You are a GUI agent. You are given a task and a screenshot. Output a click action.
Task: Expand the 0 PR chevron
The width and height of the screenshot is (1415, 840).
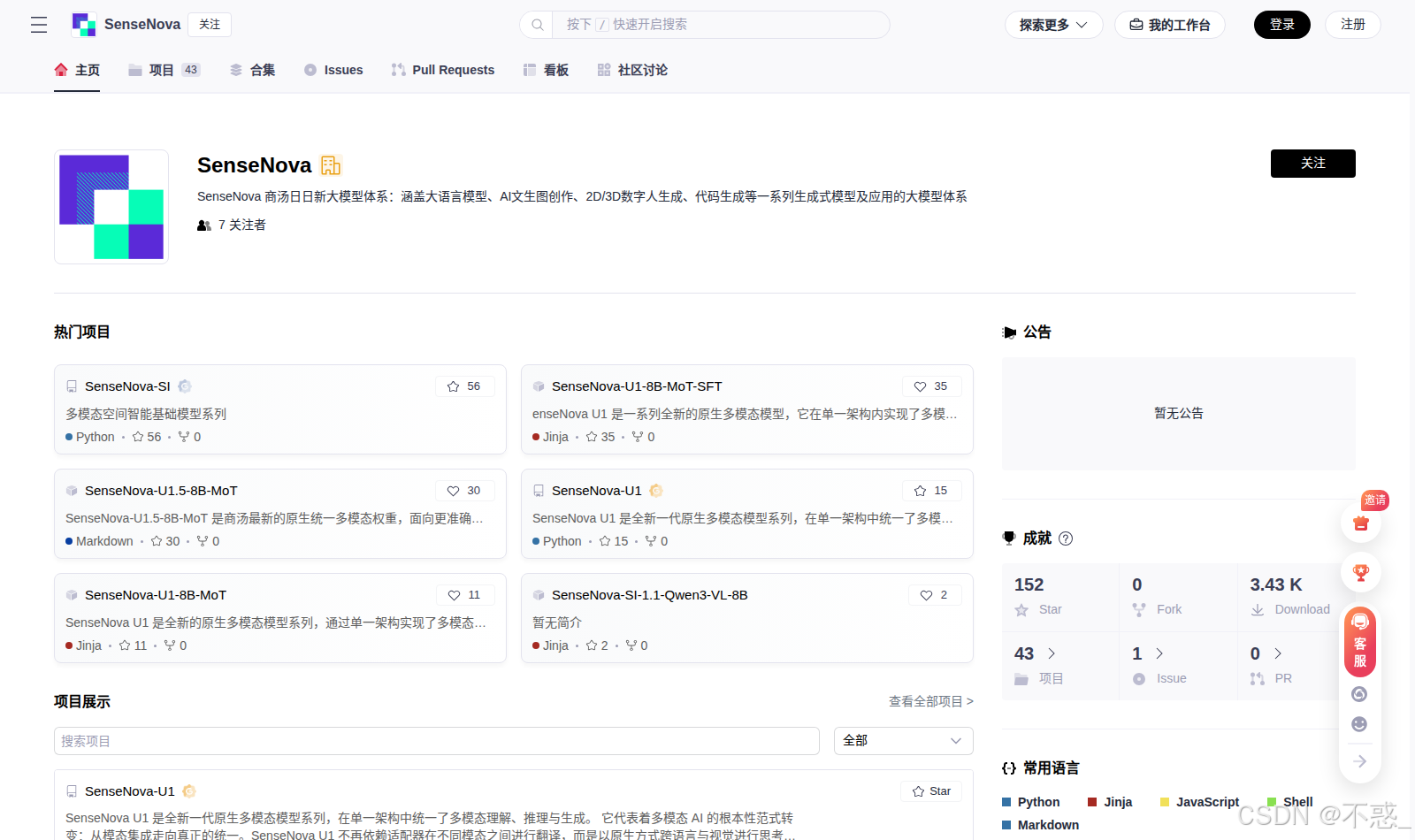coord(1278,653)
